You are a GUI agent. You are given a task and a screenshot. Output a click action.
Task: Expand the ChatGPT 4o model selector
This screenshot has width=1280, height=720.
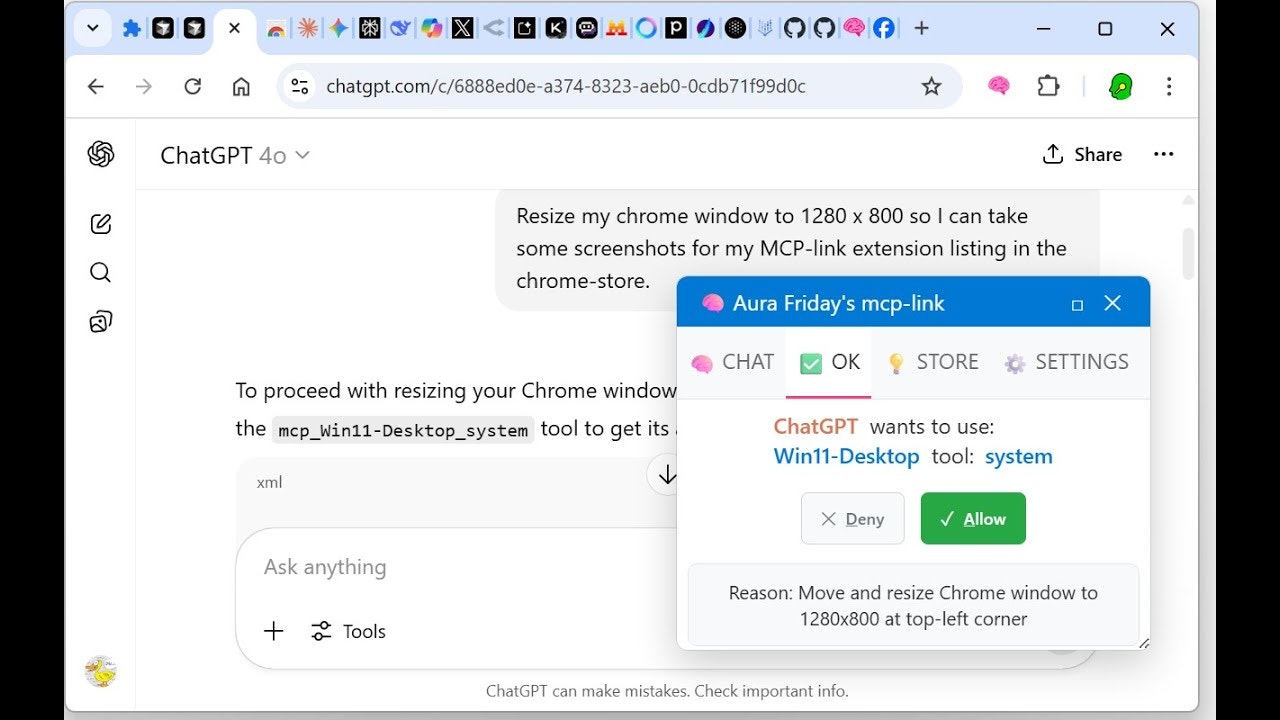(235, 155)
